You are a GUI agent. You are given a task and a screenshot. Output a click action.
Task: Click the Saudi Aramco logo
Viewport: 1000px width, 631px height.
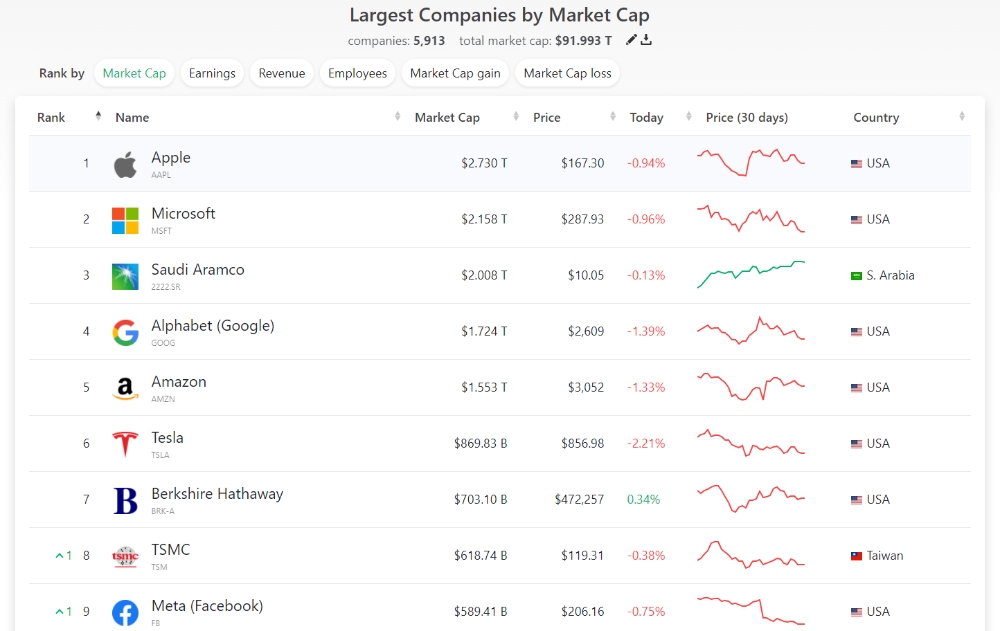(125, 276)
